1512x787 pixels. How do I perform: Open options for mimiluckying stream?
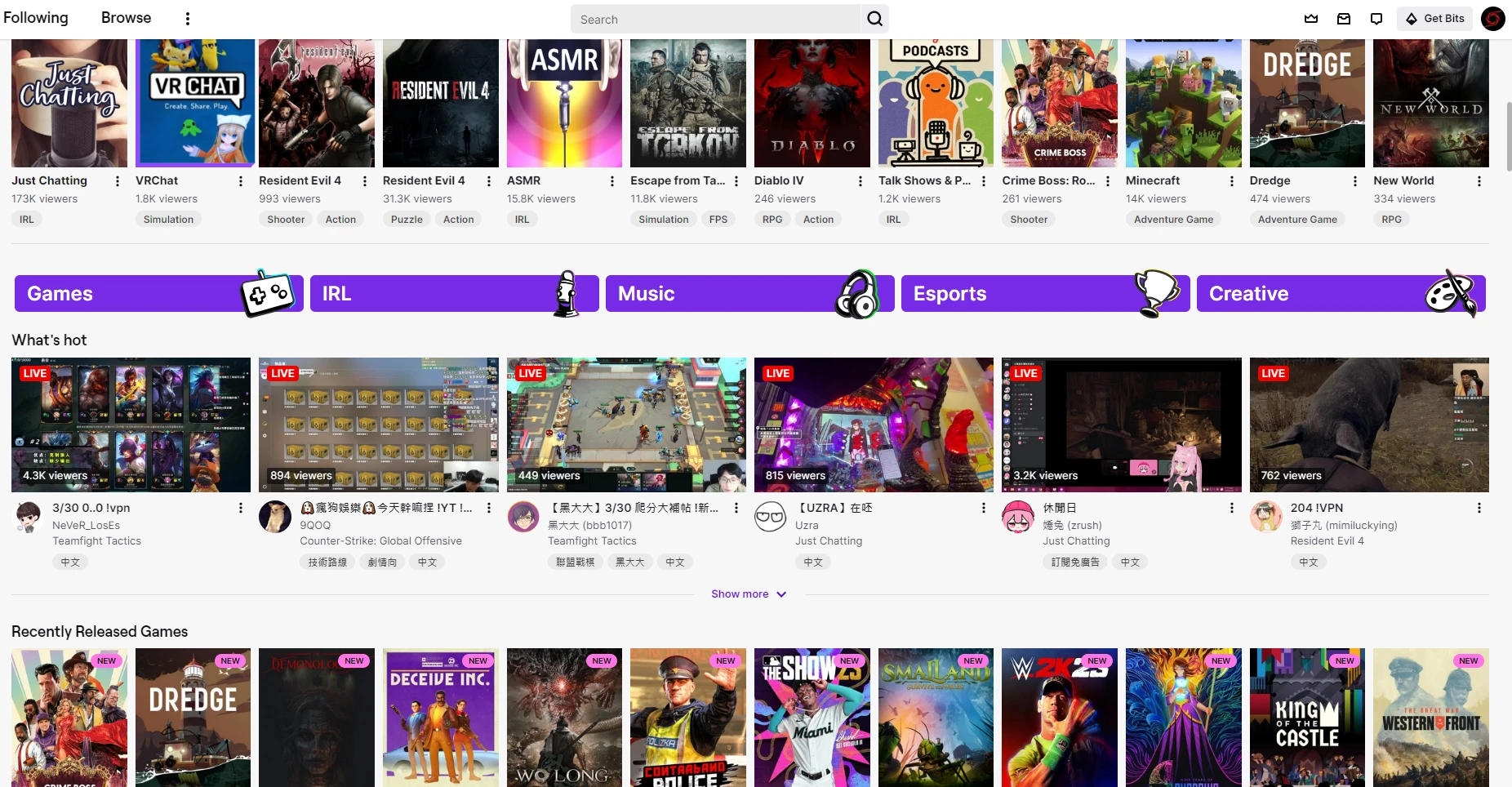(x=1479, y=508)
